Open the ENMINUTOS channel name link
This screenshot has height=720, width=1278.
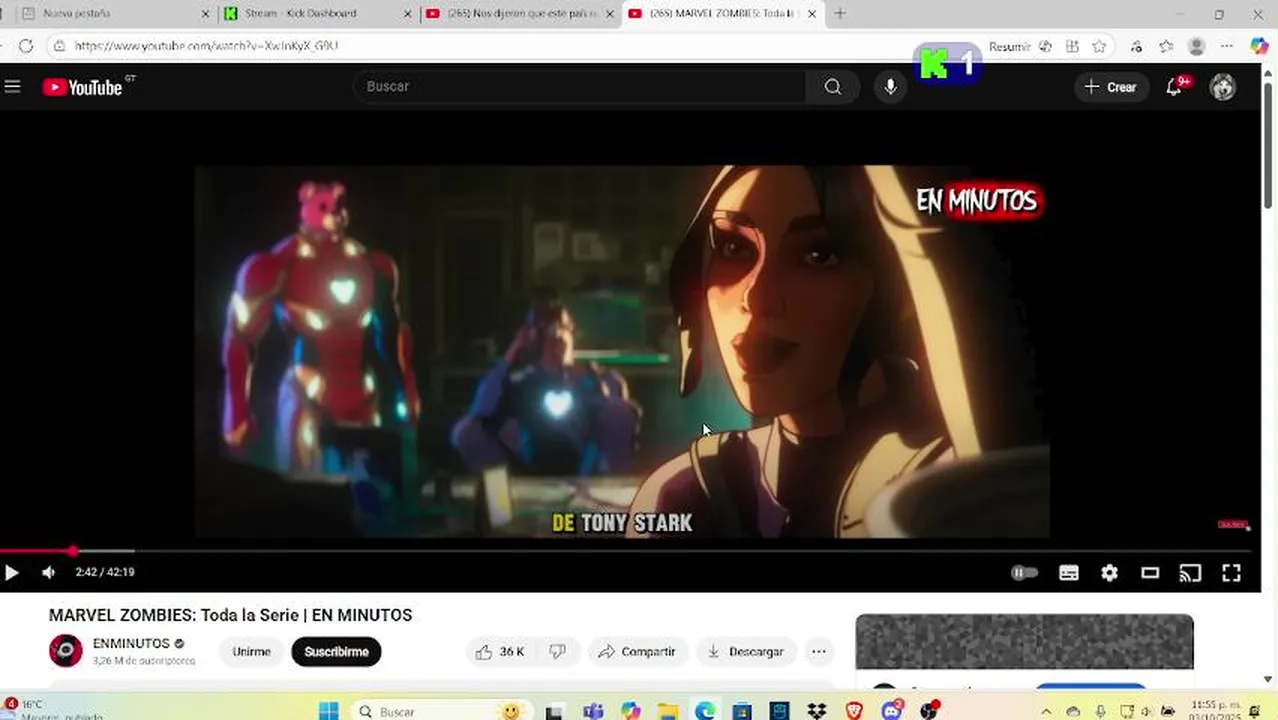click(x=131, y=644)
